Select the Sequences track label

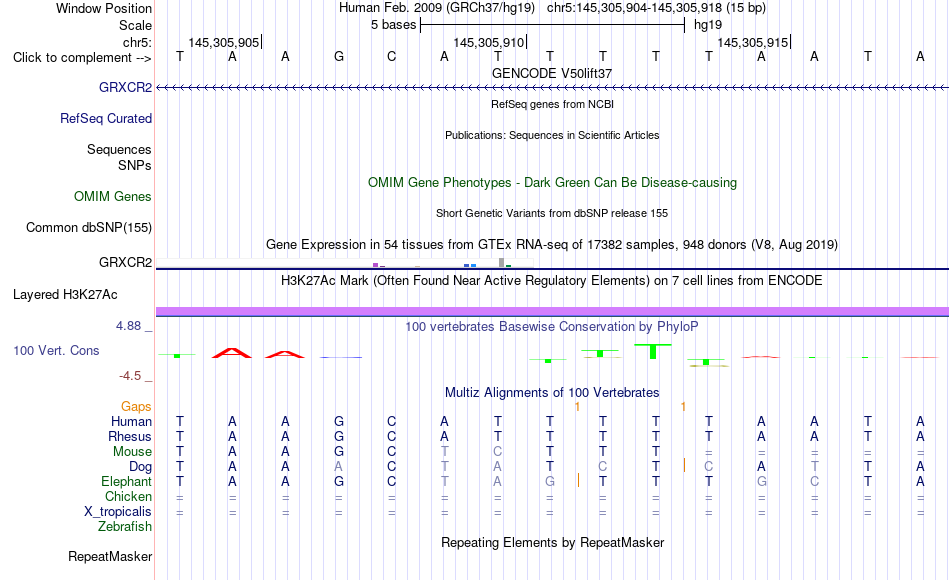(119, 150)
